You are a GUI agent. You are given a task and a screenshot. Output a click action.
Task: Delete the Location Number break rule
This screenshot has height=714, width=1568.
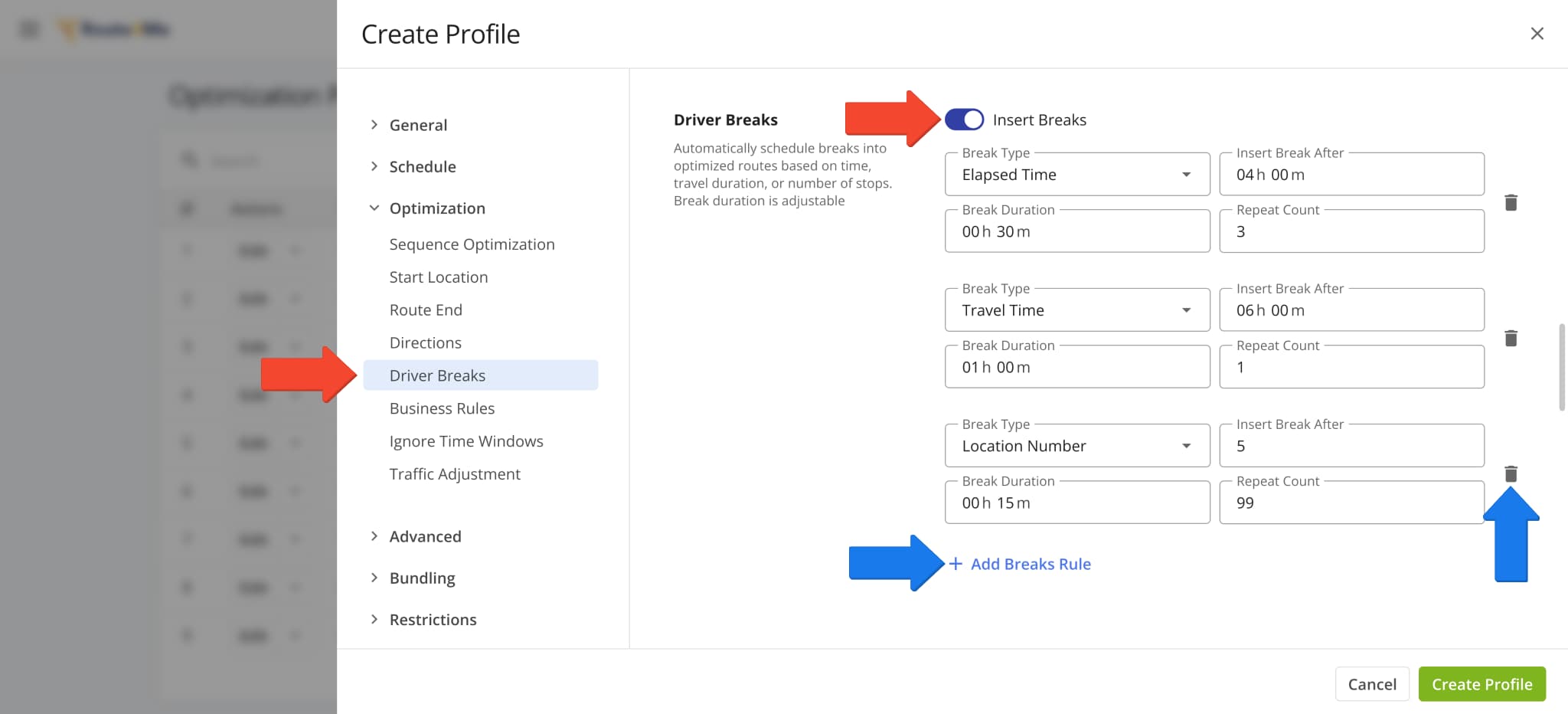[x=1511, y=473]
